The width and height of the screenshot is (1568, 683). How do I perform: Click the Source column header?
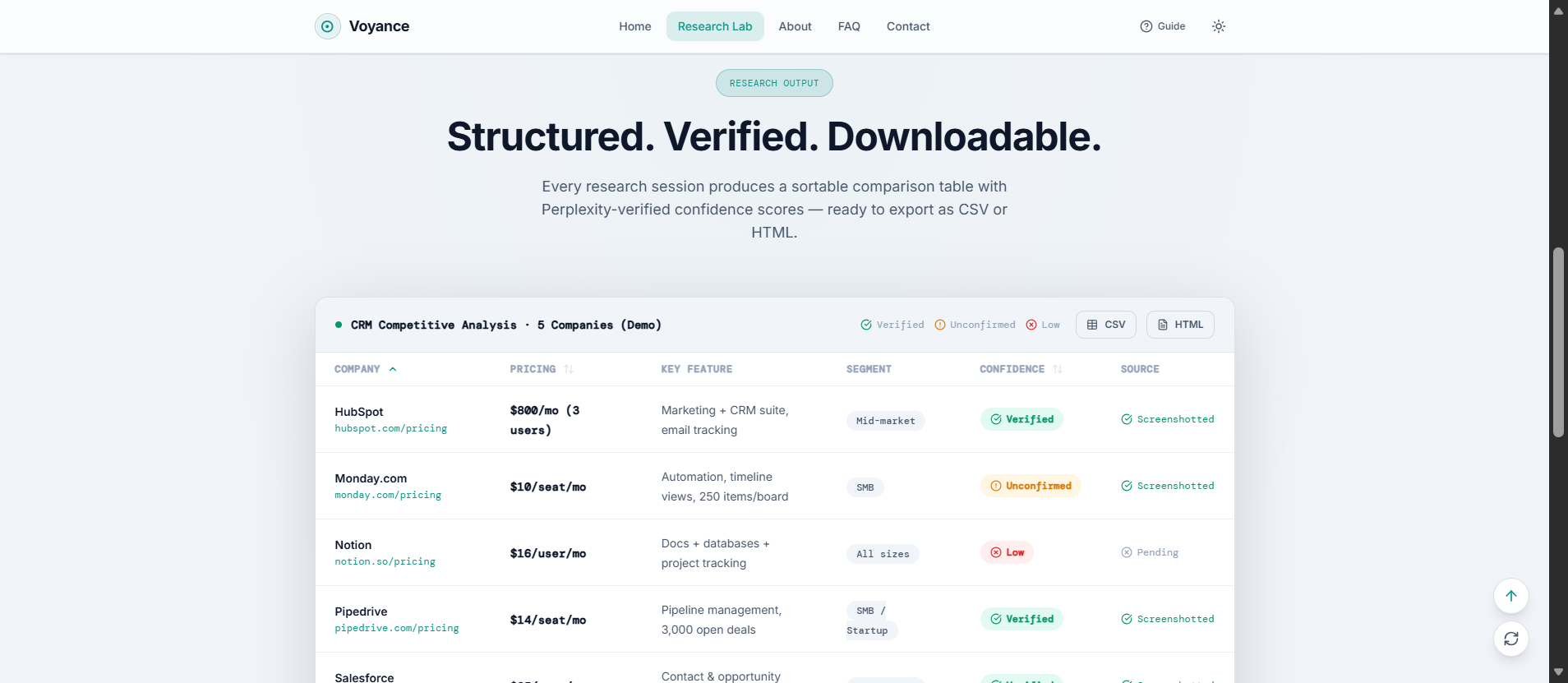[1140, 369]
